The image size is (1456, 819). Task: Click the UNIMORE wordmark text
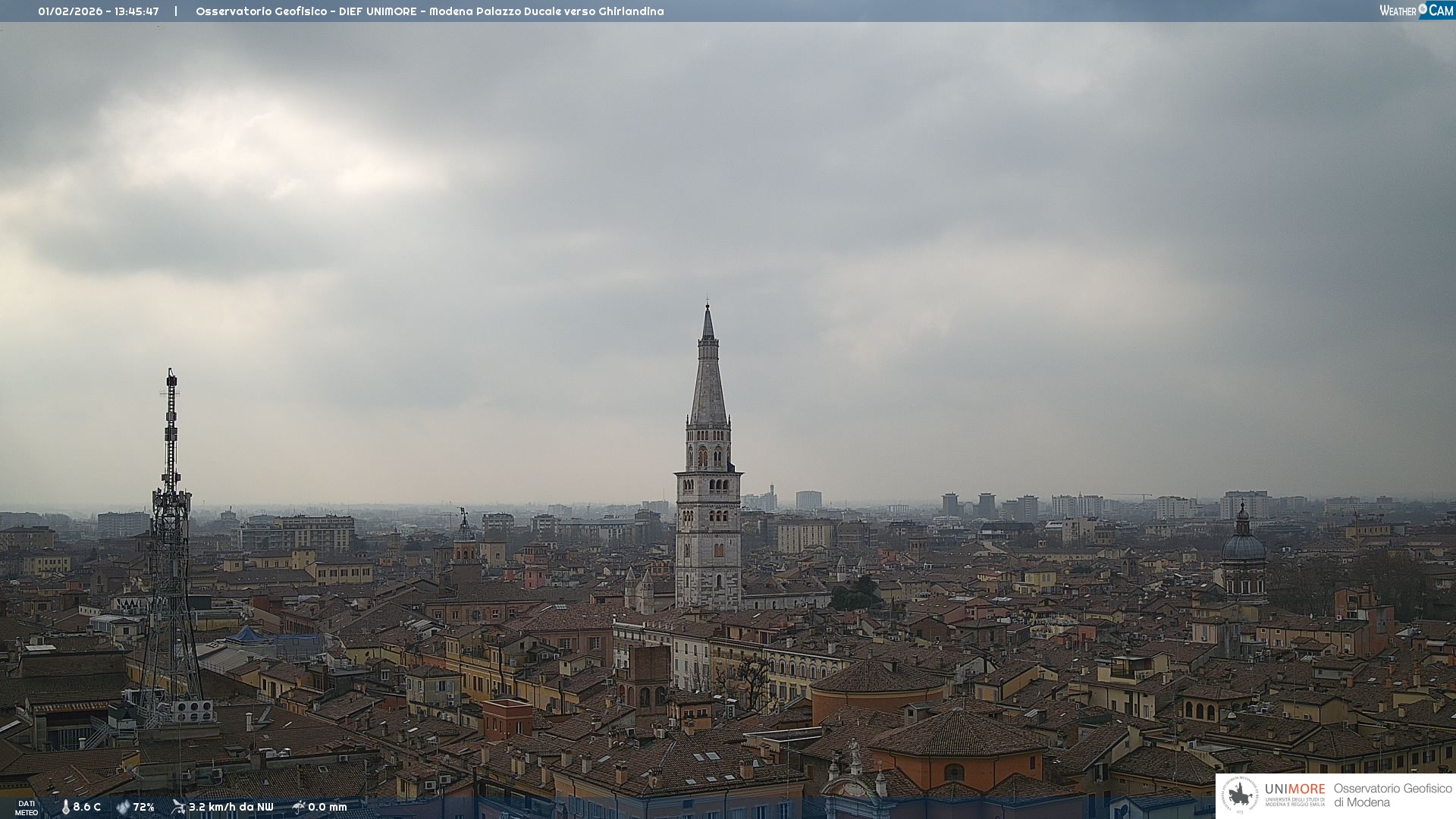pos(1294,789)
